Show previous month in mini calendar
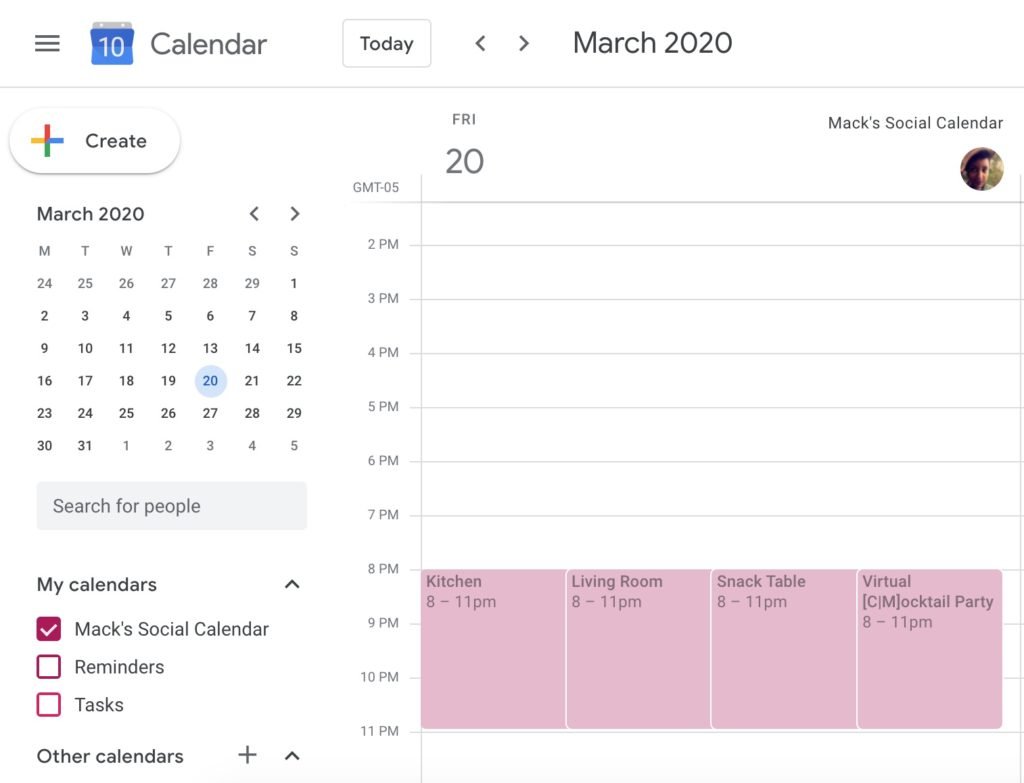 tap(254, 214)
